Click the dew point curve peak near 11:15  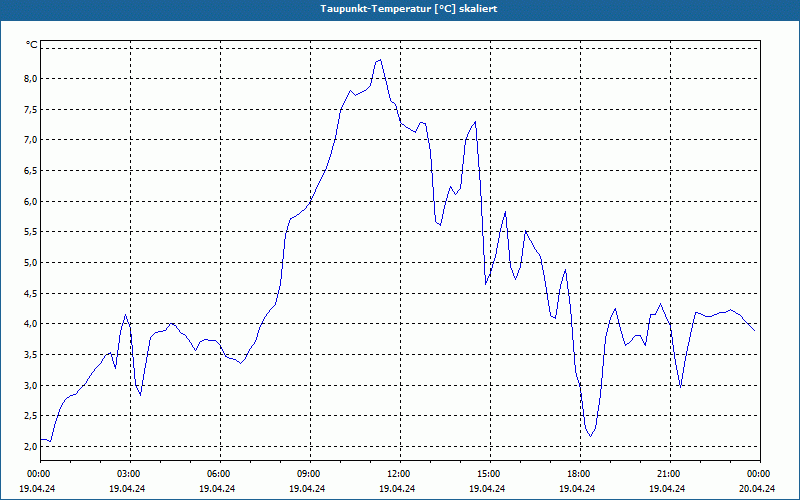click(x=380, y=60)
